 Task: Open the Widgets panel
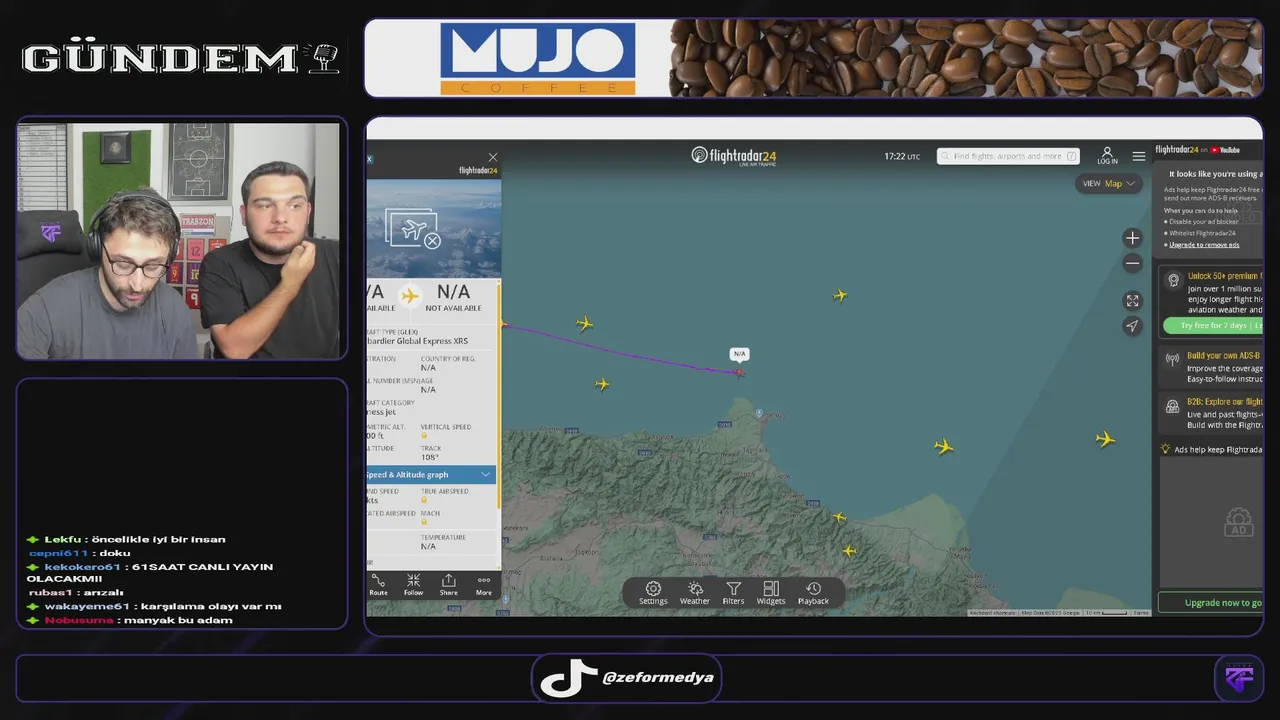pos(771,593)
